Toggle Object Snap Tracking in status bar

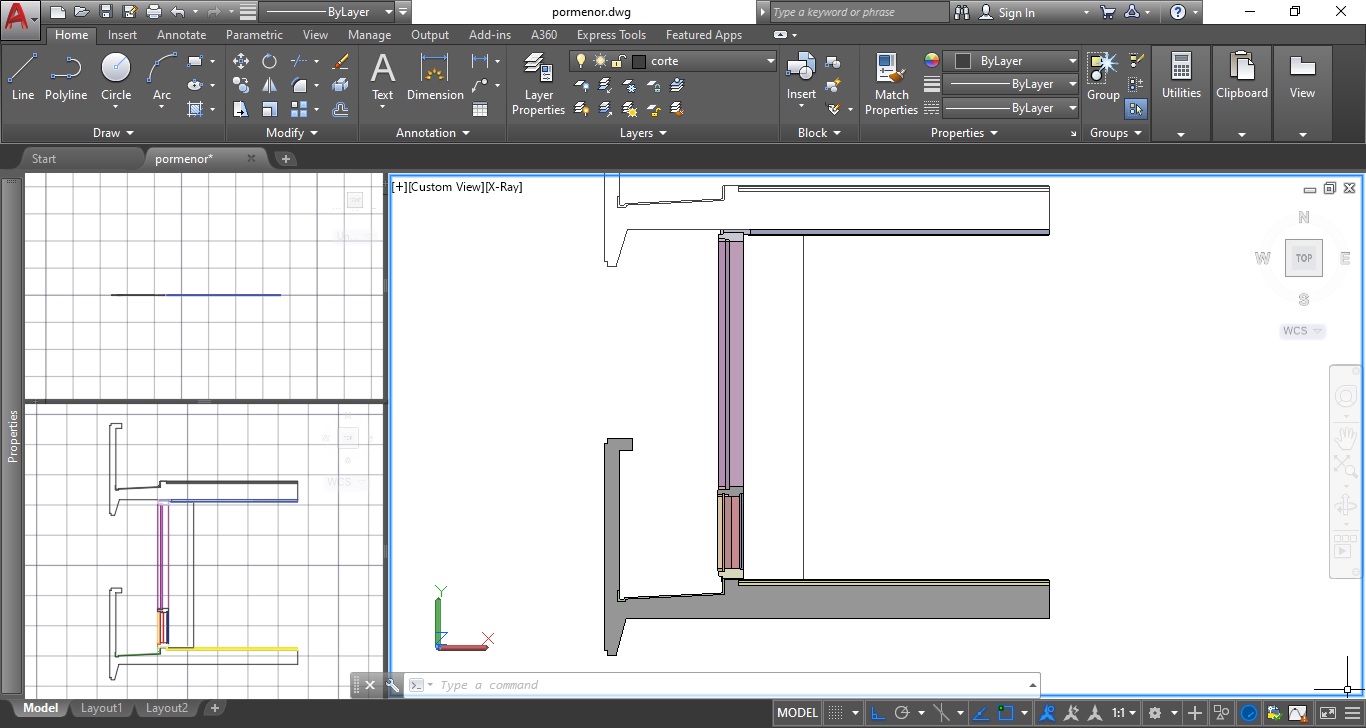(981, 713)
